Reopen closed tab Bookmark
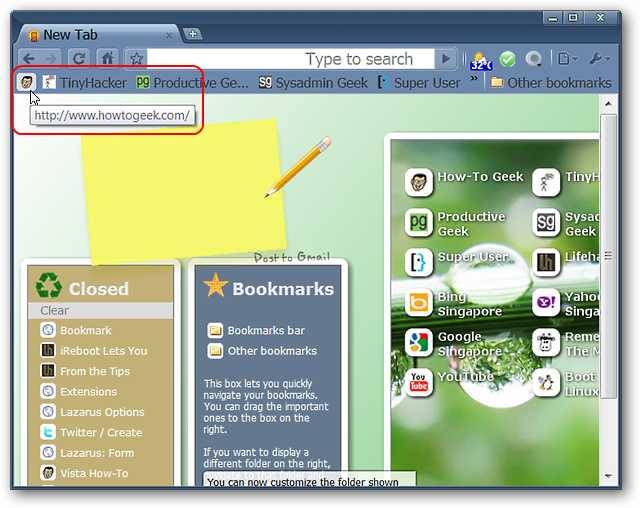This screenshot has width=640, height=508. pos(76,330)
